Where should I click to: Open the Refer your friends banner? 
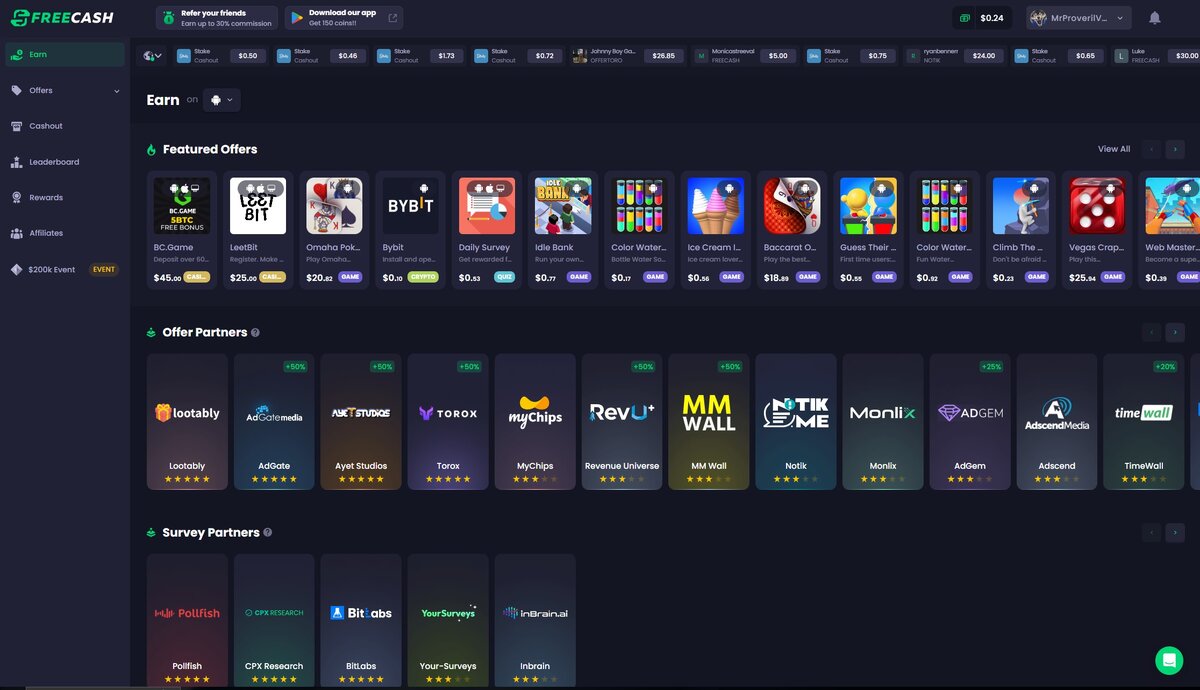point(216,18)
